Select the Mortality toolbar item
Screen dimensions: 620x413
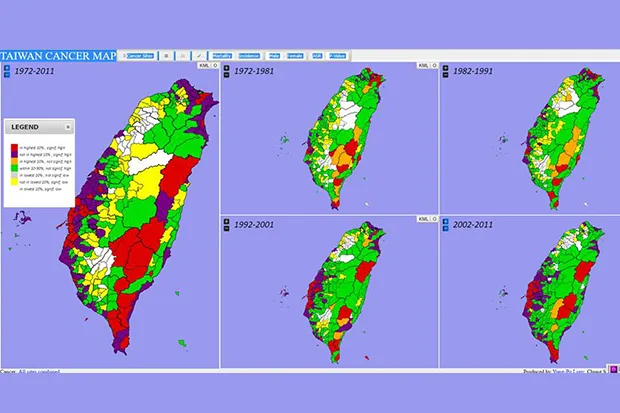[222, 56]
